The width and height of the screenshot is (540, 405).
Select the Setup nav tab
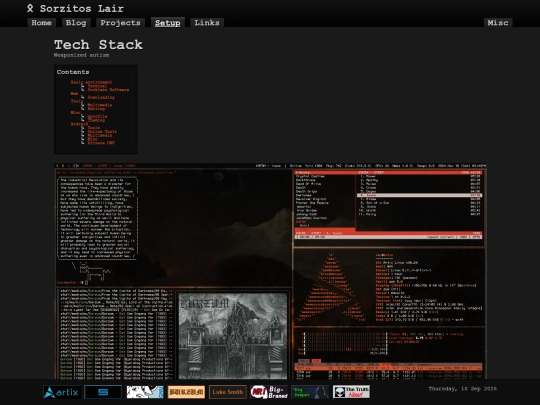[x=168, y=23]
